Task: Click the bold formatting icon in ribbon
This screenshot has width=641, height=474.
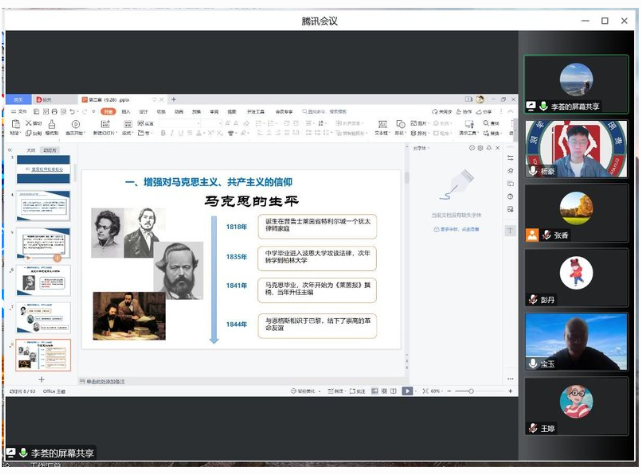Action: tap(164, 132)
